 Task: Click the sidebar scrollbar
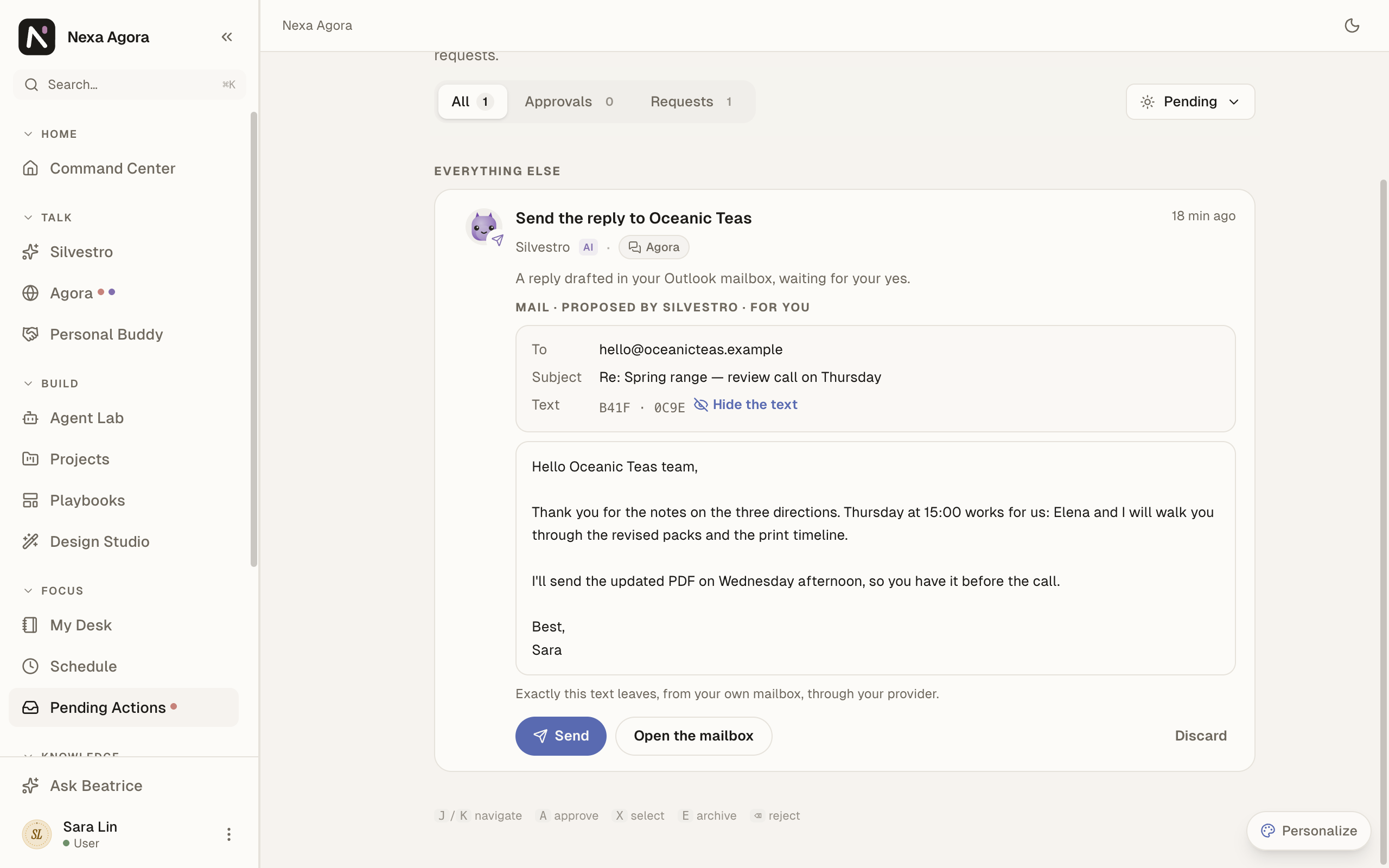254,339
